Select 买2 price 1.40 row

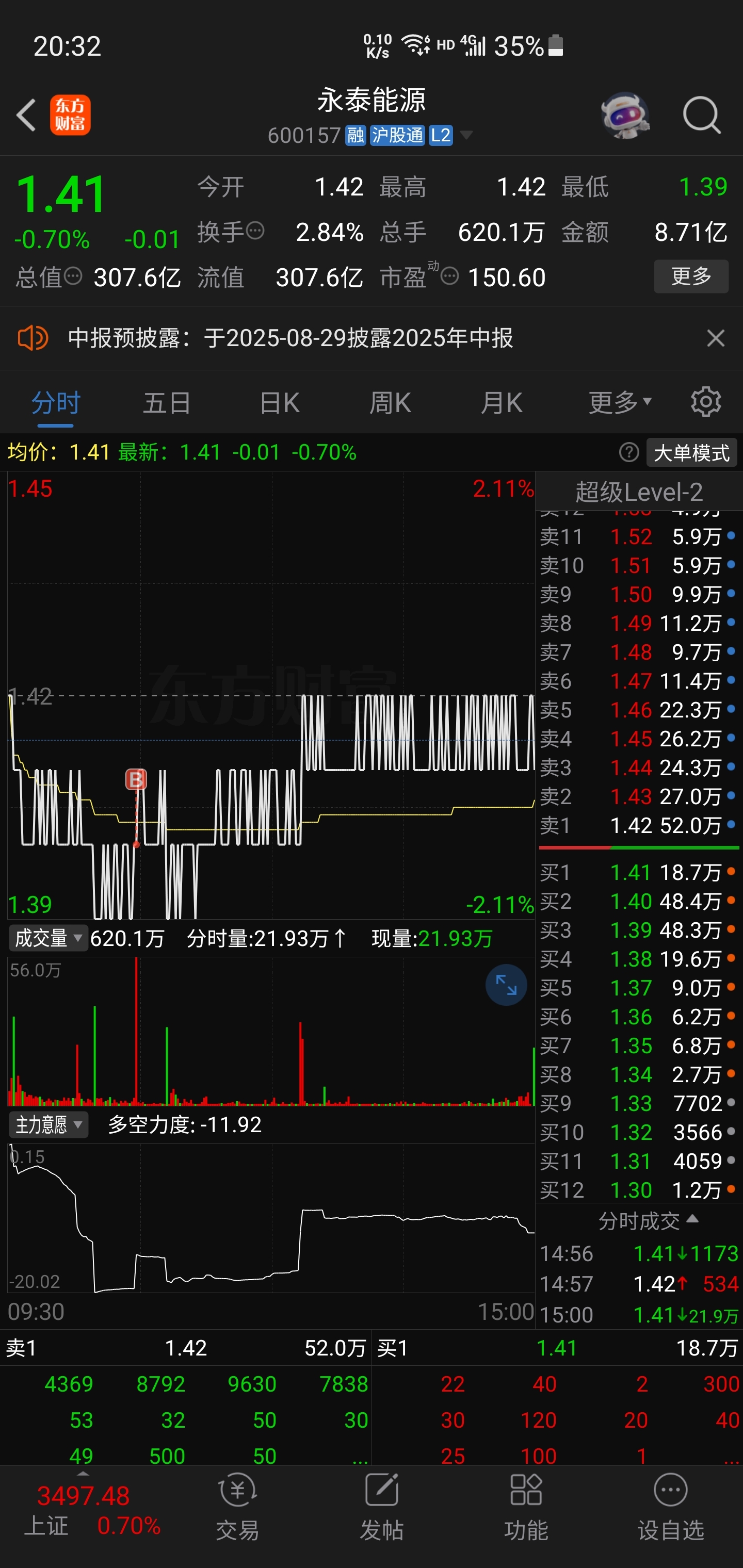pyautogui.click(x=638, y=901)
